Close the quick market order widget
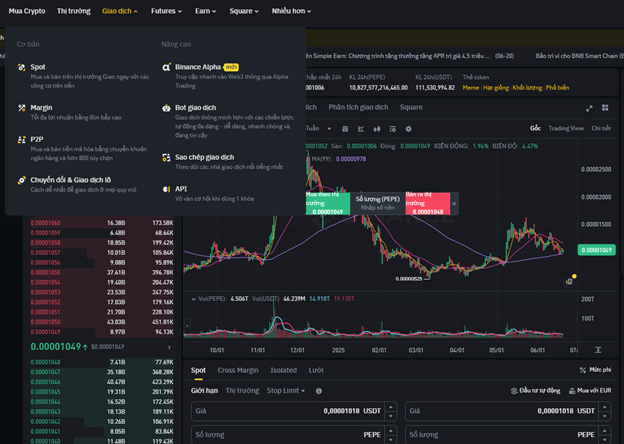Viewport: 624px width, 444px height. click(x=454, y=204)
